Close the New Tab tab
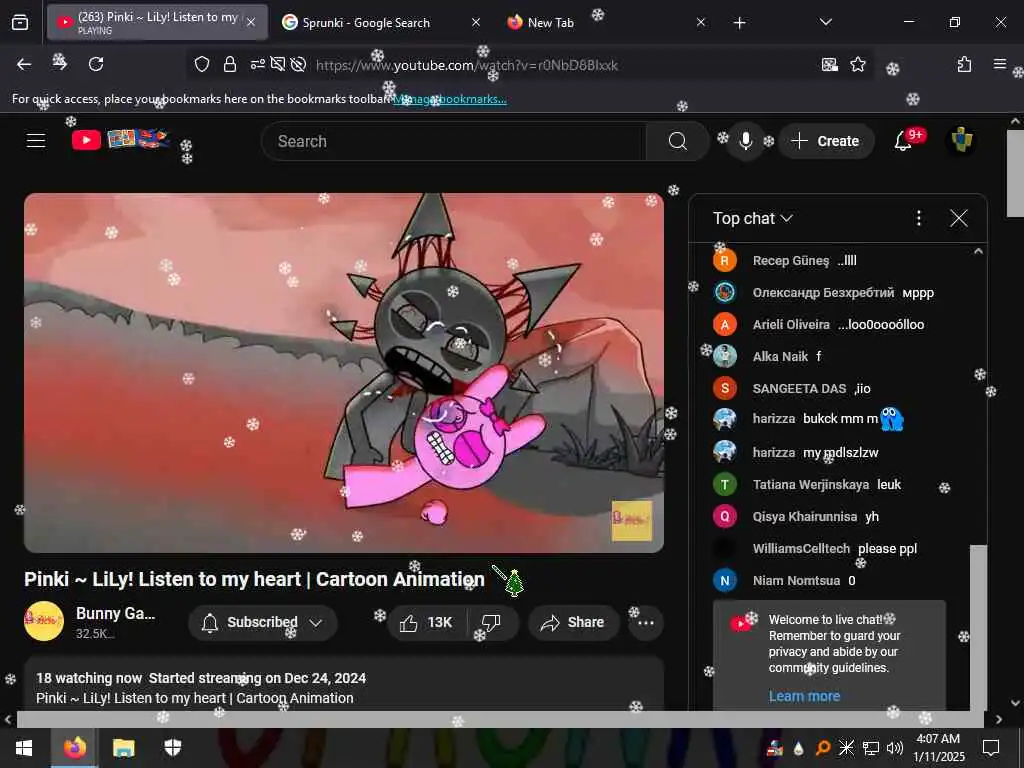The width and height of the screenshot is (1024, 768). point(701,23)
